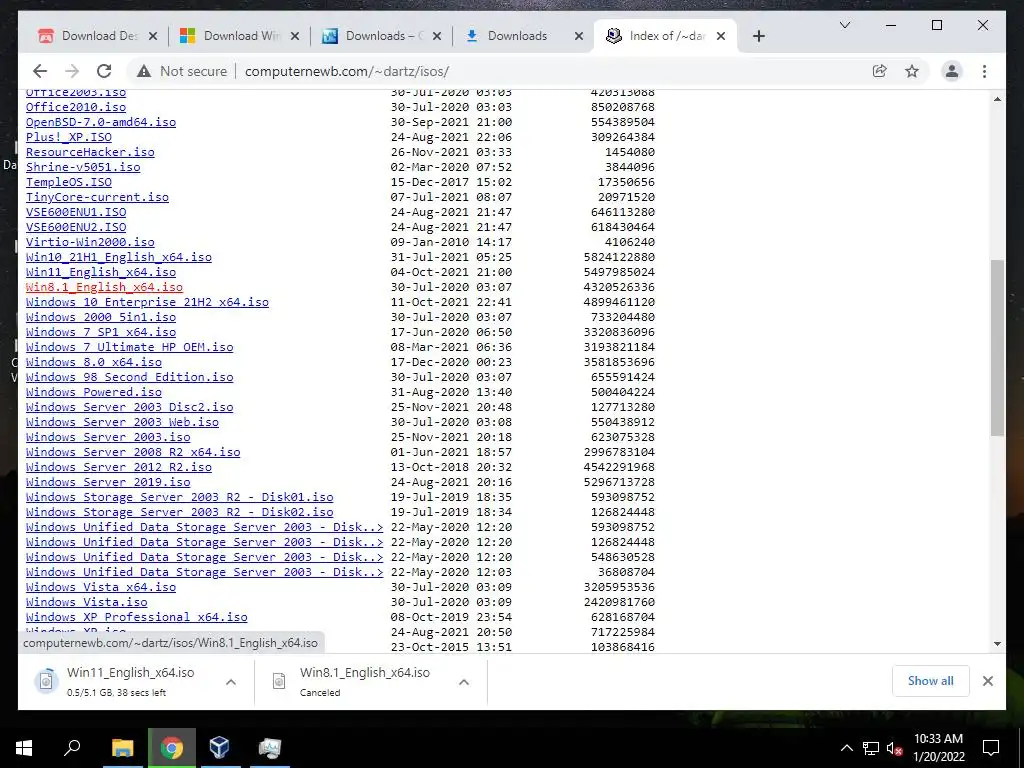Click the network tray icon

point(871,748)
